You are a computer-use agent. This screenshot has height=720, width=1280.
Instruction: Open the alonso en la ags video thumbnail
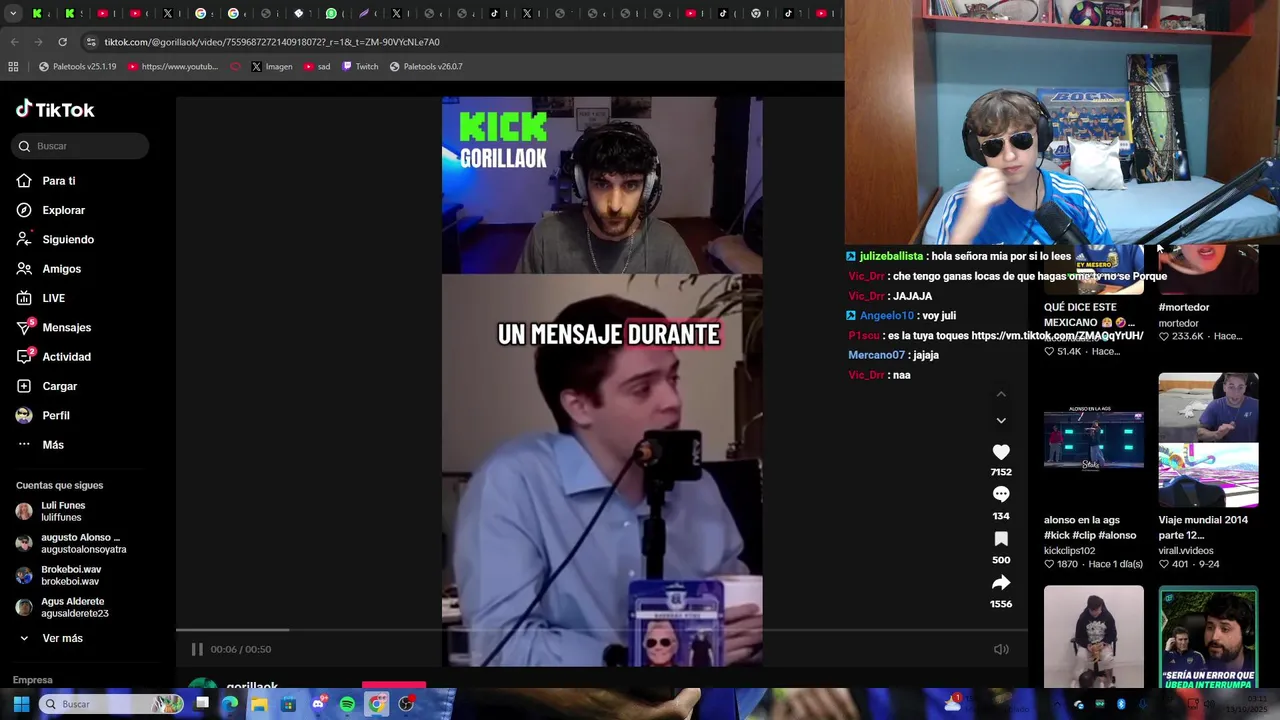click(1094, 439)
